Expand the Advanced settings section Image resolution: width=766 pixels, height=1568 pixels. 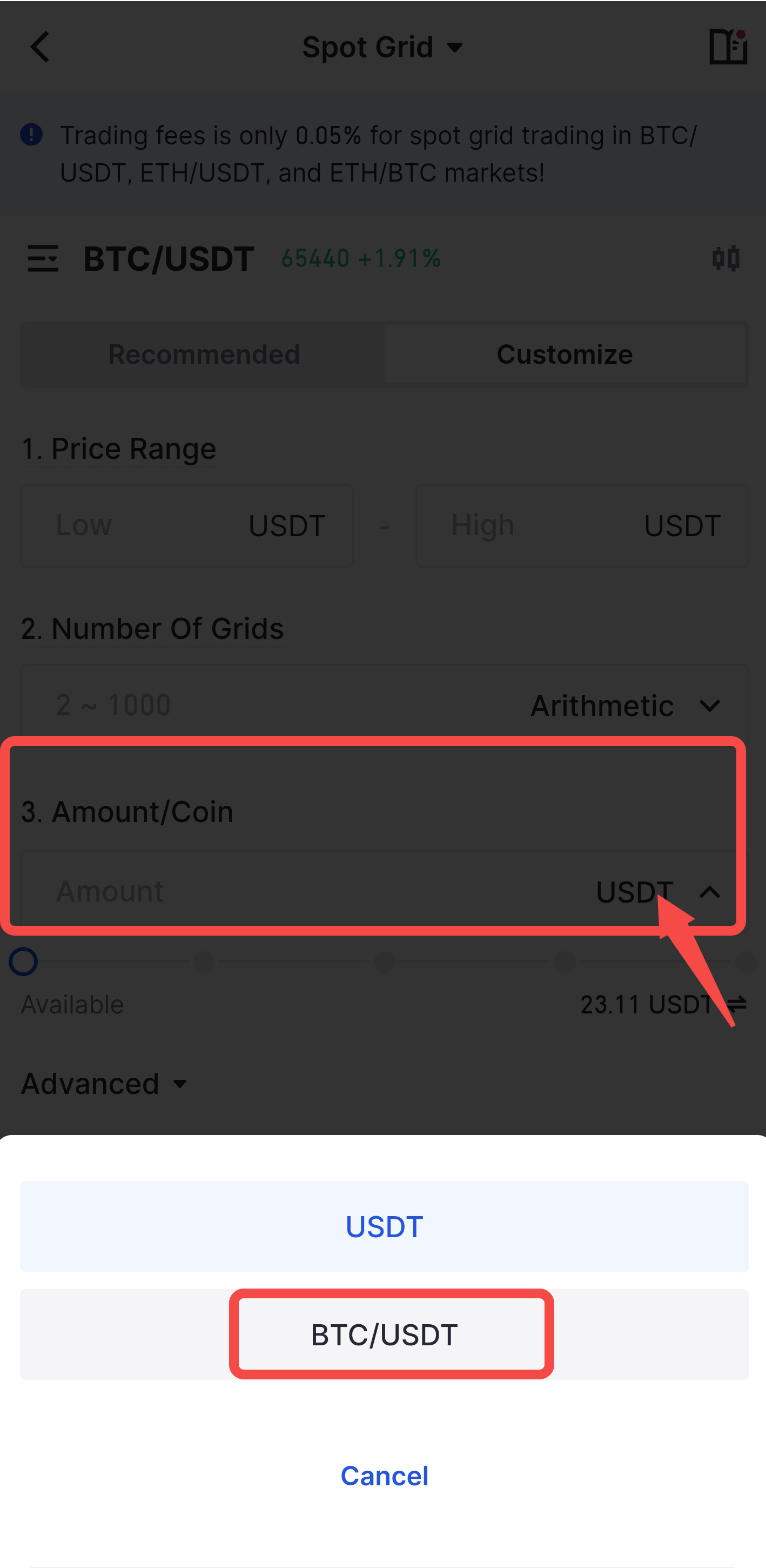pyautogui.click(x=104, y=1084)
